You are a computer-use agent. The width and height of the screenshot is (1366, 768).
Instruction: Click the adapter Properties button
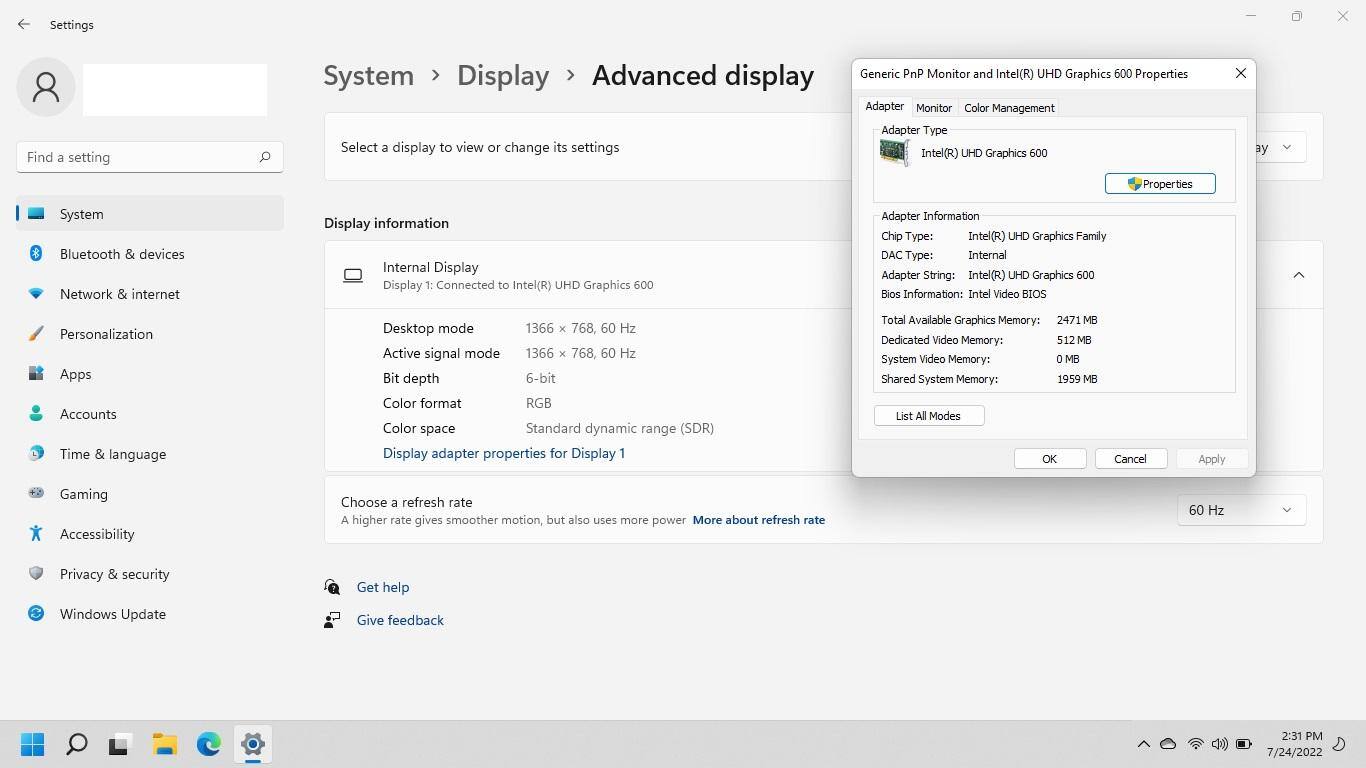click(x=1159, y=184)
